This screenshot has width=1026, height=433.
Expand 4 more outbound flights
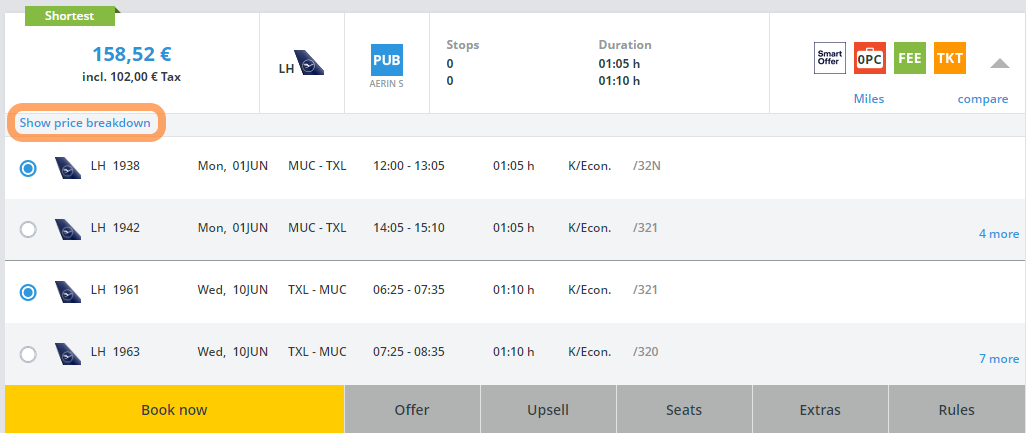[998, 234]
